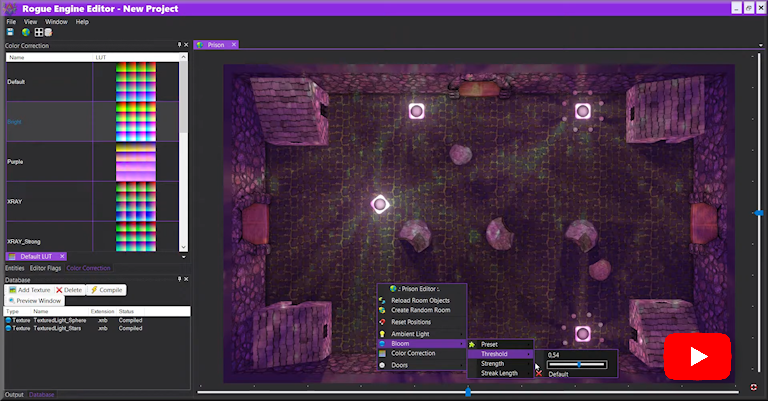Viewport: 768px width, 401px height.
Task: Open document tabs dropdown at viewport top right
Action: pos(761,45)
